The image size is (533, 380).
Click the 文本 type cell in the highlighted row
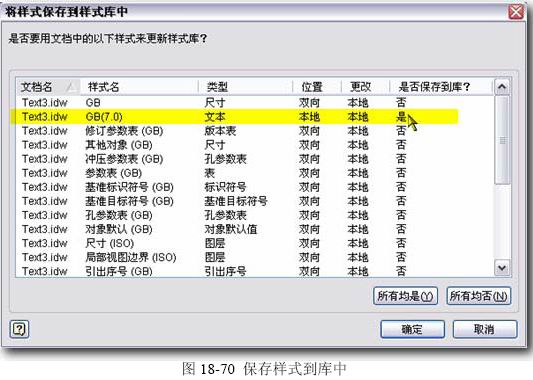pyautogui.click(x=215, y=117)
